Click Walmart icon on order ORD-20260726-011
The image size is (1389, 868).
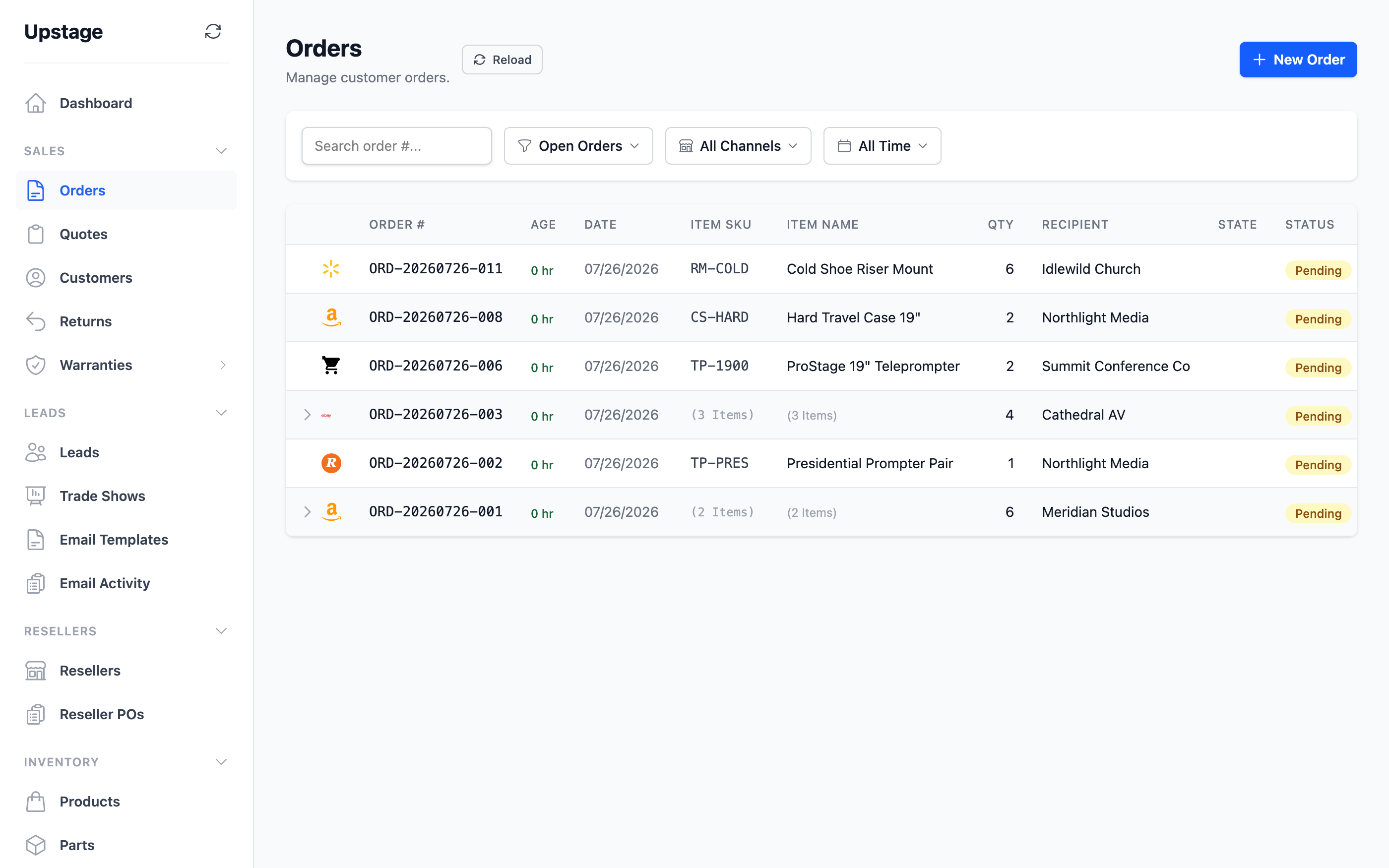(331, 269)
